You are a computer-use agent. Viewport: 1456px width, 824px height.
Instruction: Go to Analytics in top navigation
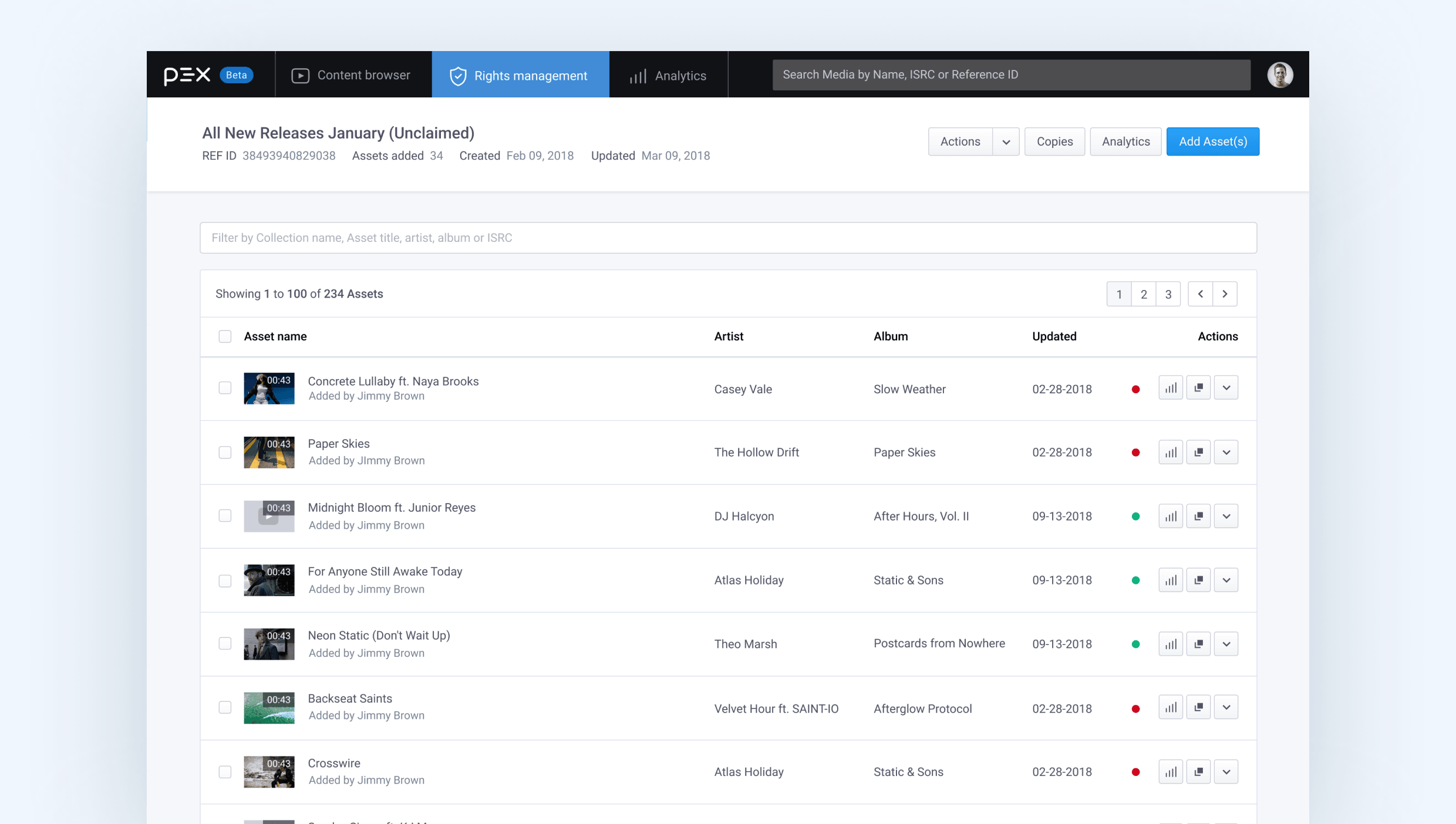669,75
